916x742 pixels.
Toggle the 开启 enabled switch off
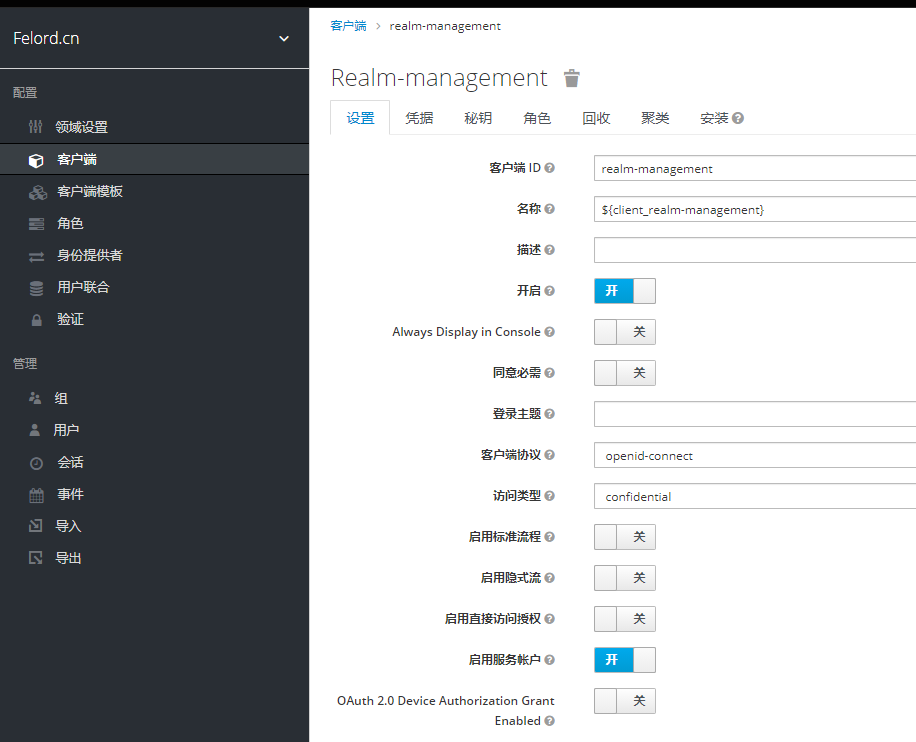(624, 291)
